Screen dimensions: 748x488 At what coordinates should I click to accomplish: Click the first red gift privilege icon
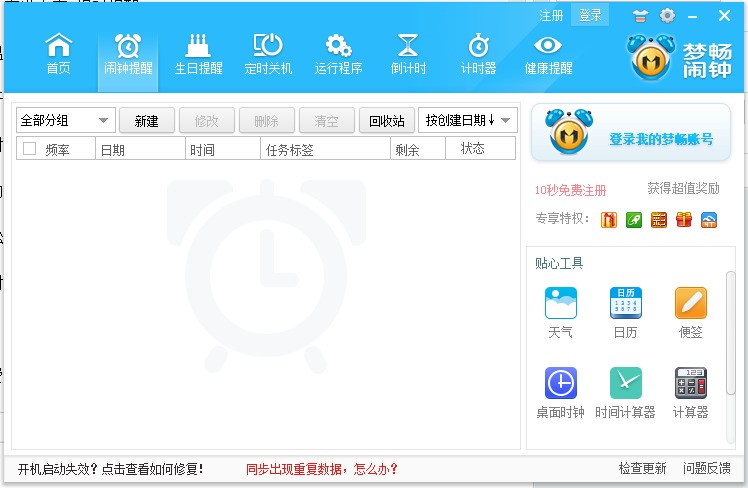tap(609, 219)
